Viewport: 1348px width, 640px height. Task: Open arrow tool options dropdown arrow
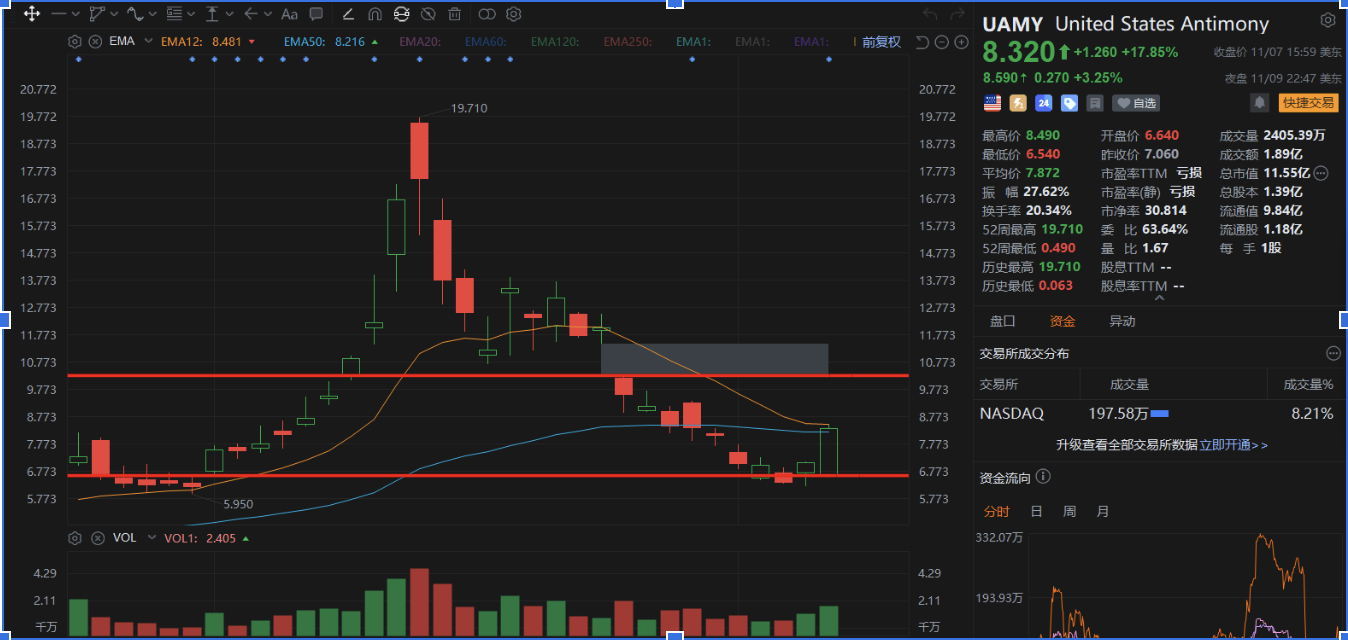click(268, 14)
